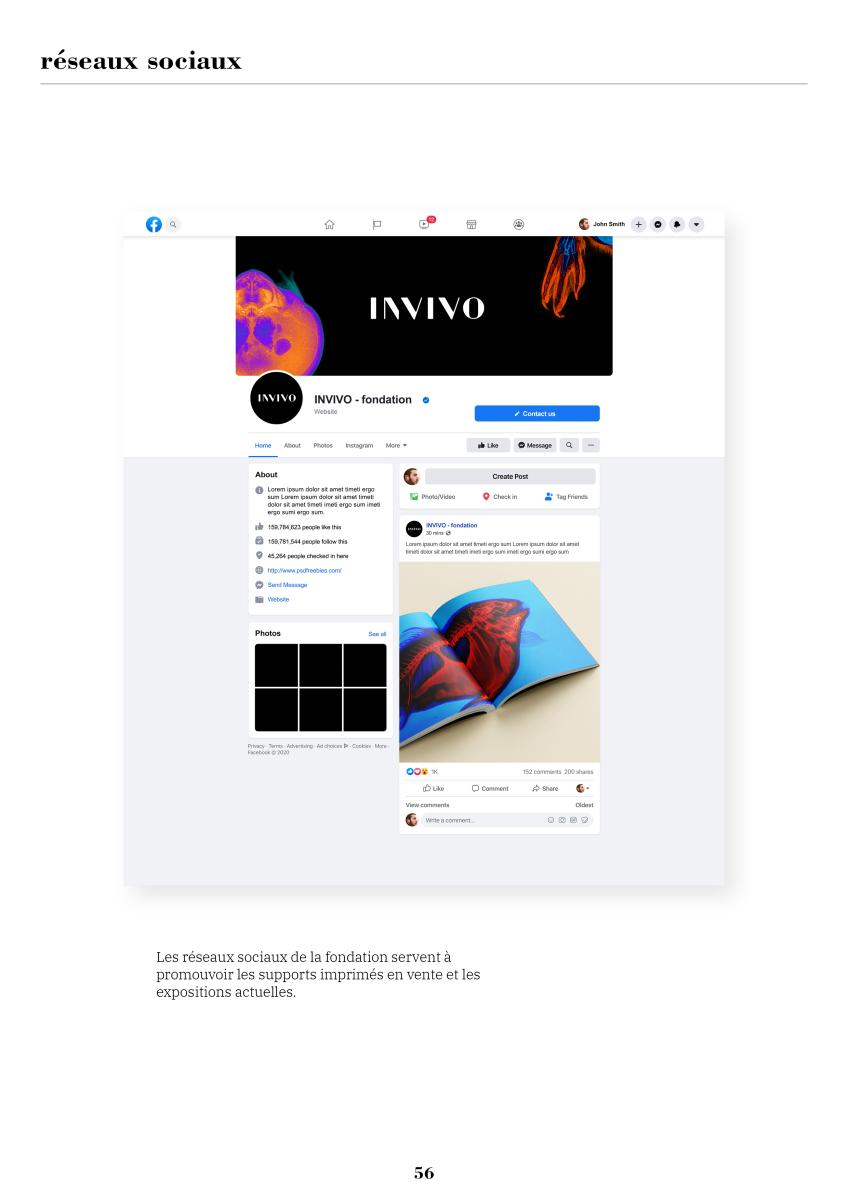Click the plus create icon

(x=639, y=224)
